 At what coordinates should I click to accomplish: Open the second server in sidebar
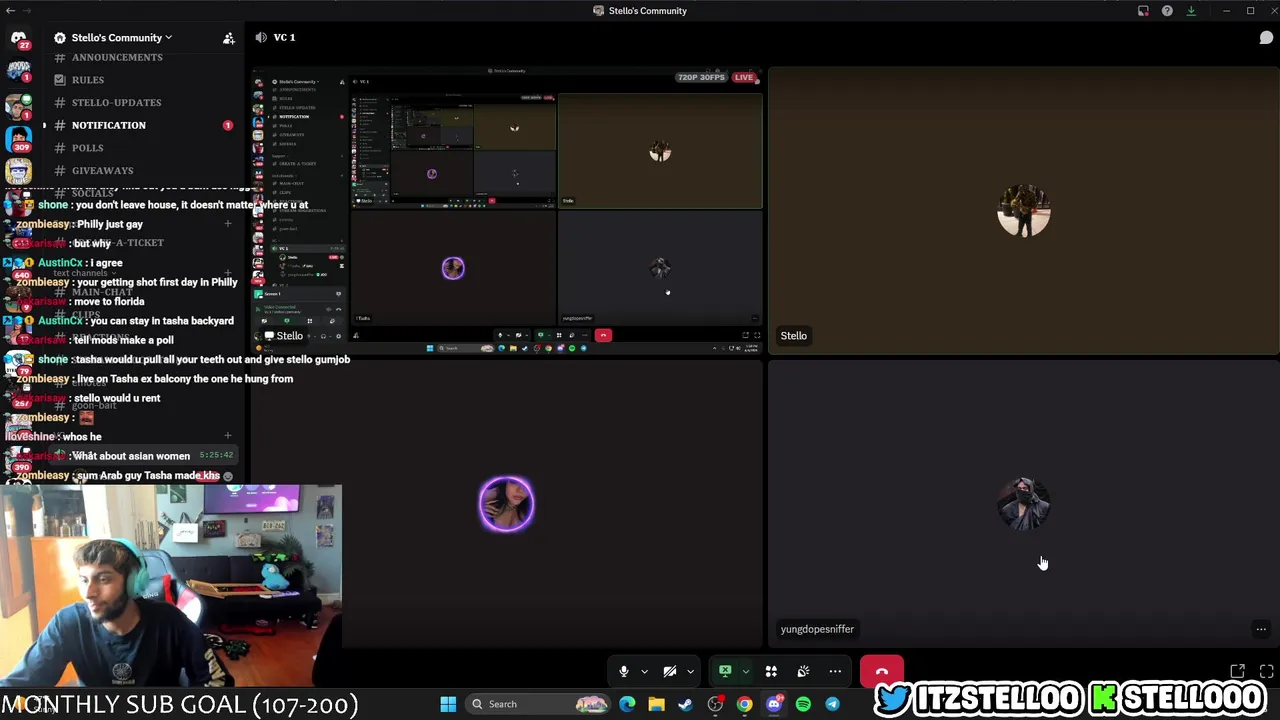point(18,71)
